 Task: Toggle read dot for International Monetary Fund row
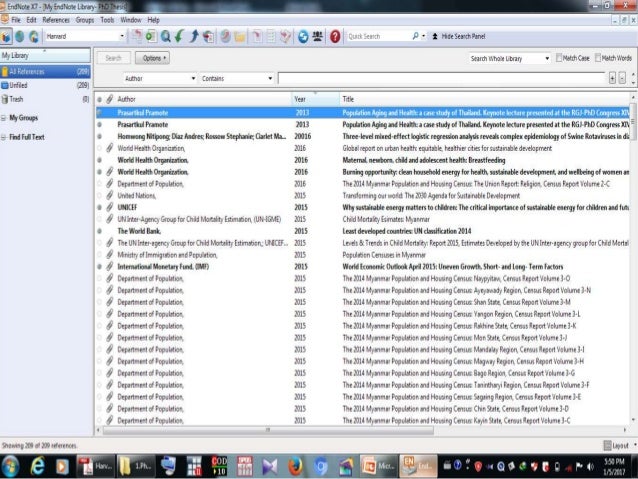pos(99,267)
